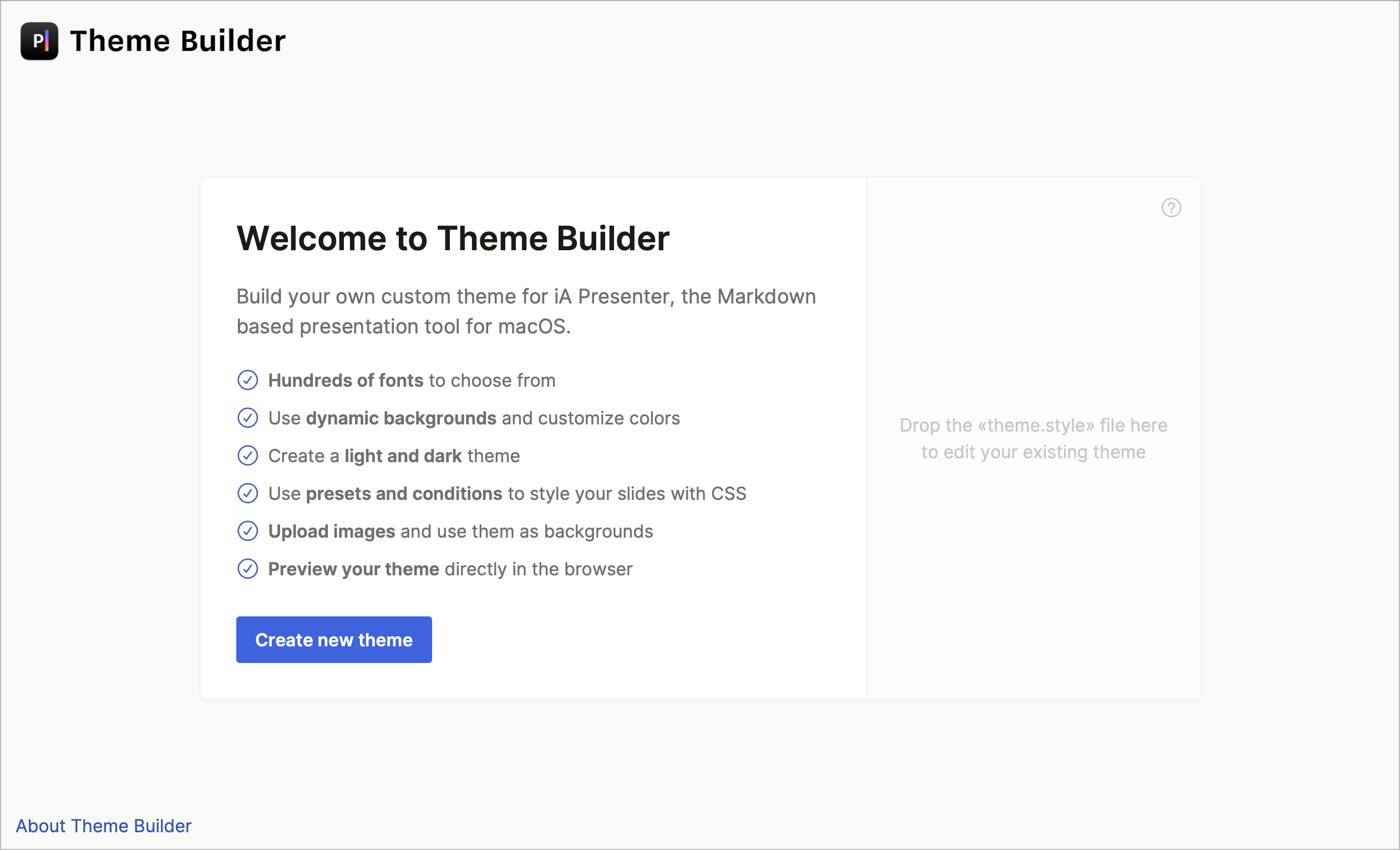1400x850 pixels.
Task: Click the "presets and conditions" bold text
Action: coord(403,493)
